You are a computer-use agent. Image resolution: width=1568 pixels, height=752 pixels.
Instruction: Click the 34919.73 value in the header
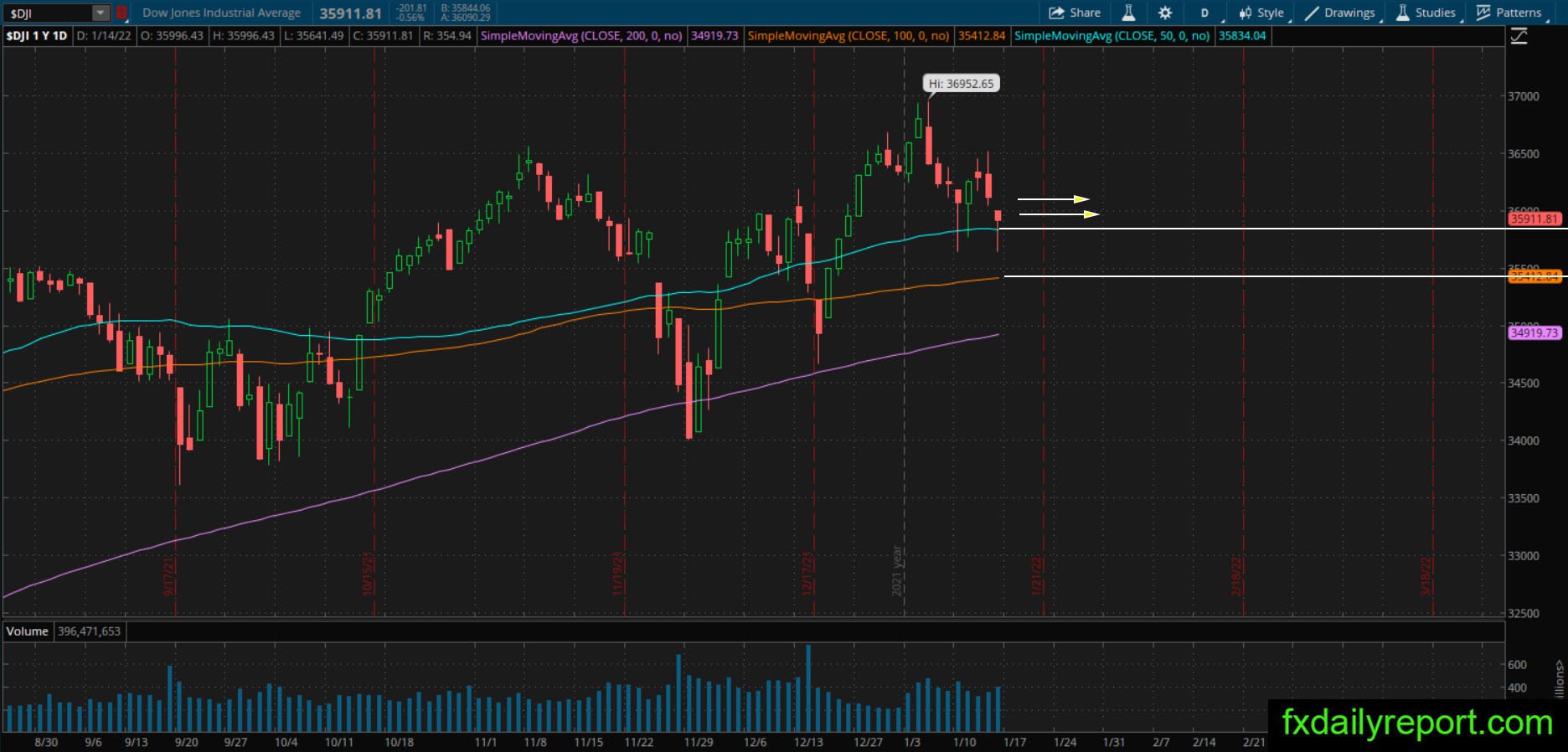pos(714,36)
